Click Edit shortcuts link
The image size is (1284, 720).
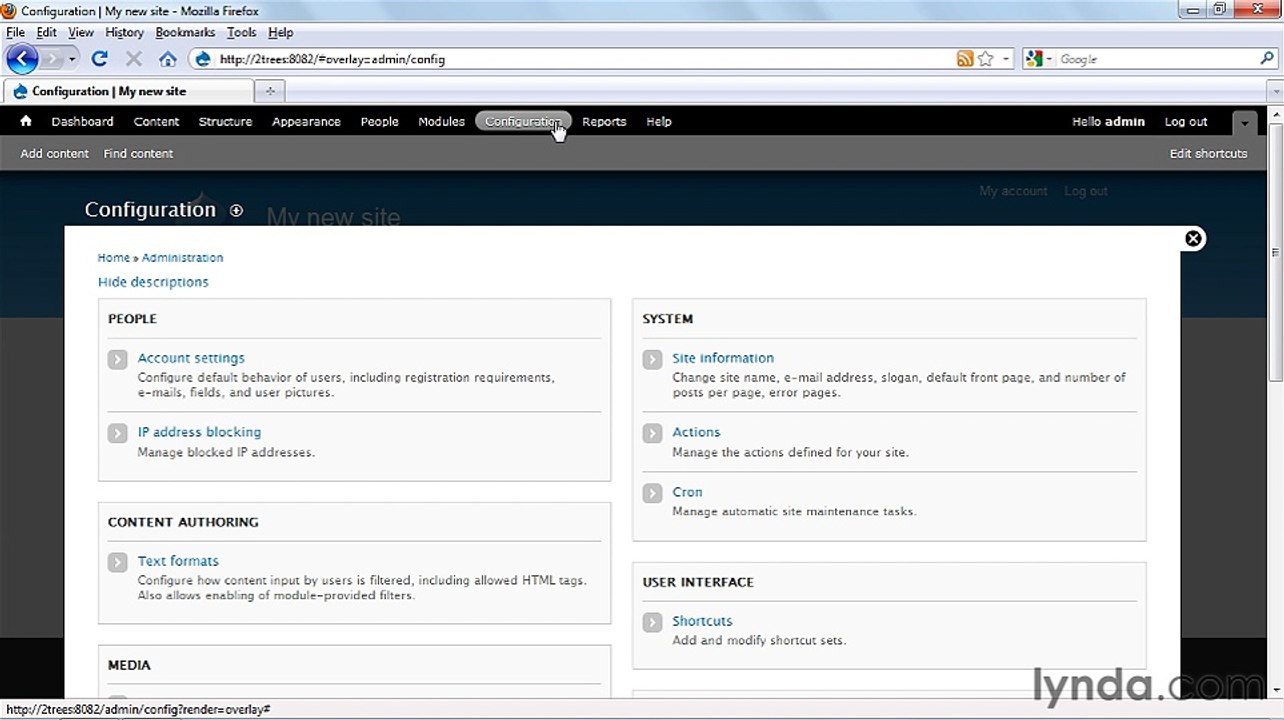pyautogui.click(x=1208, y=153)
